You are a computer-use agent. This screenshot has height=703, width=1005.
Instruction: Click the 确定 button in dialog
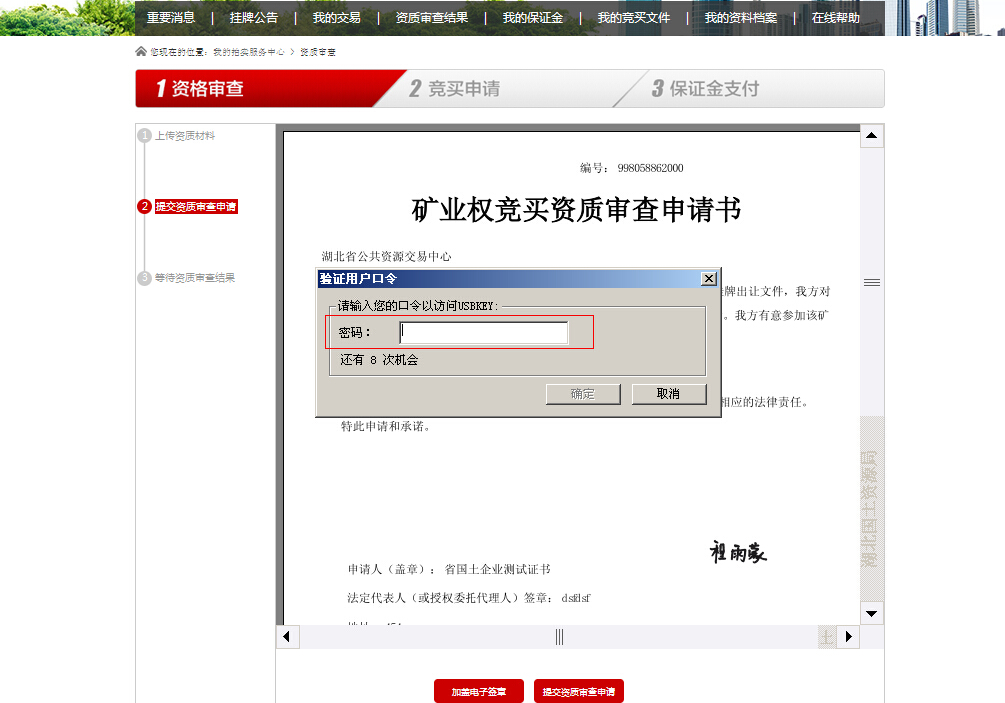[x=583, y=394]
